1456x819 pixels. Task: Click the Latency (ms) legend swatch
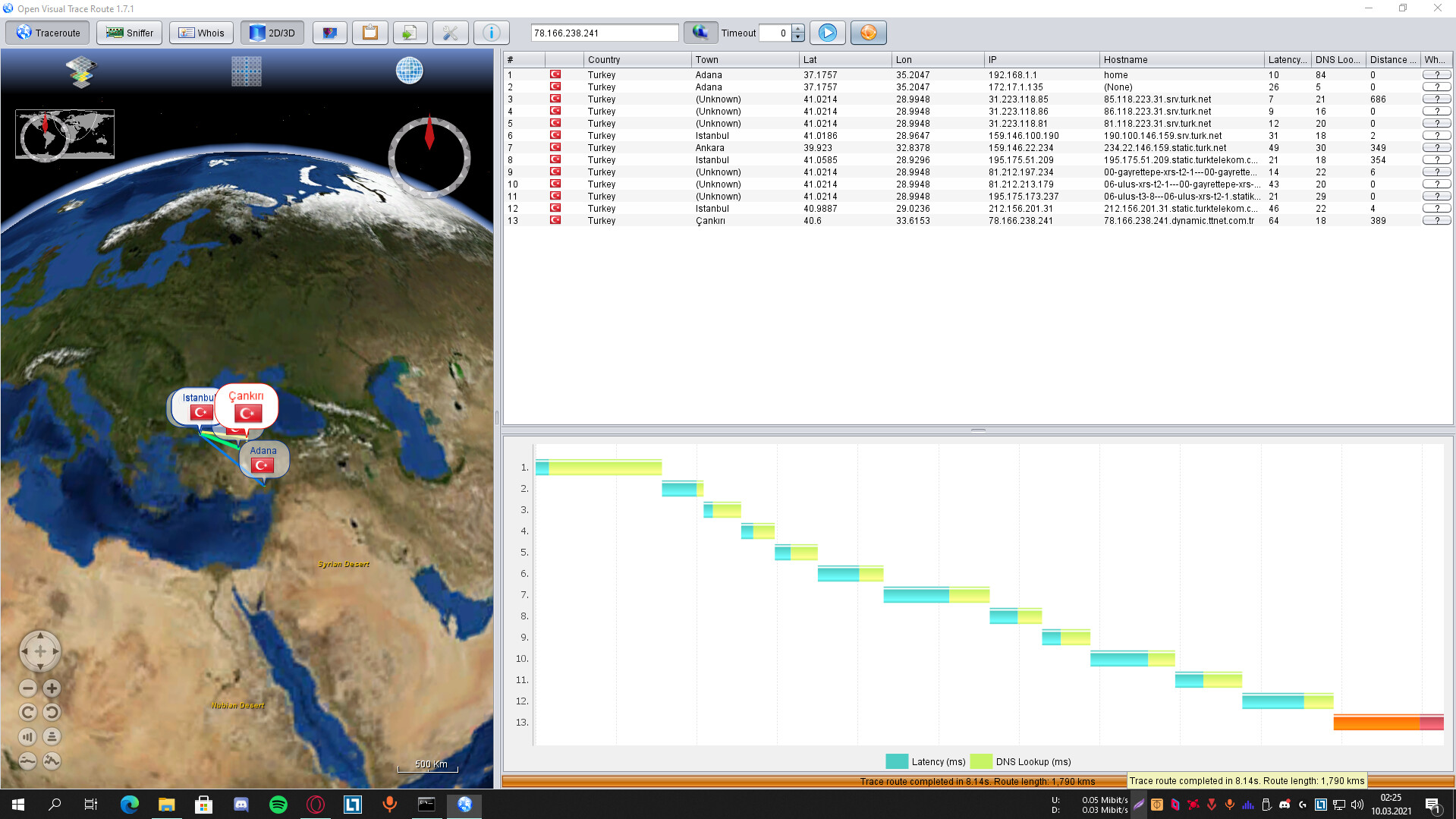pyautogui.click(x=897, y=761)
